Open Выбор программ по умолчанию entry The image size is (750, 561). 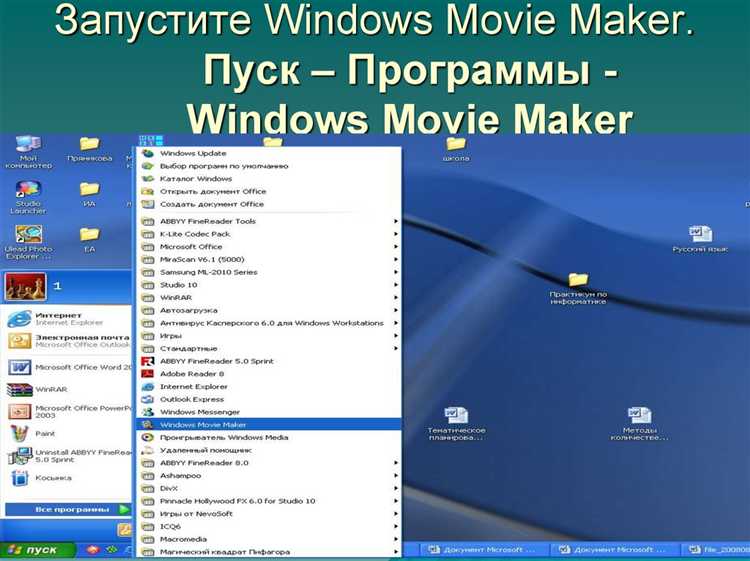(x=269, y=166)
